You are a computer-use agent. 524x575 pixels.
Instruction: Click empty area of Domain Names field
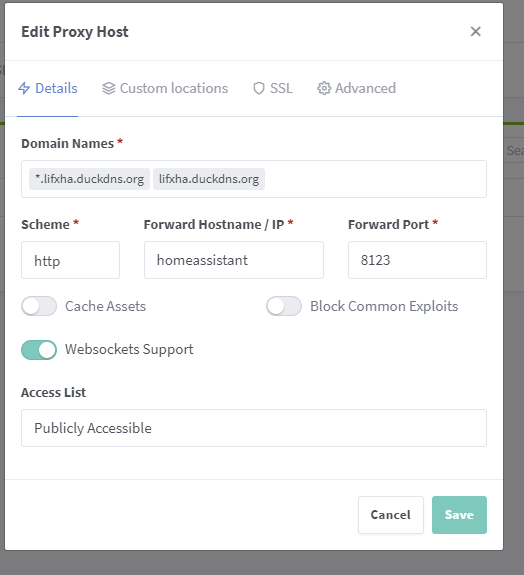coord(374,179)
